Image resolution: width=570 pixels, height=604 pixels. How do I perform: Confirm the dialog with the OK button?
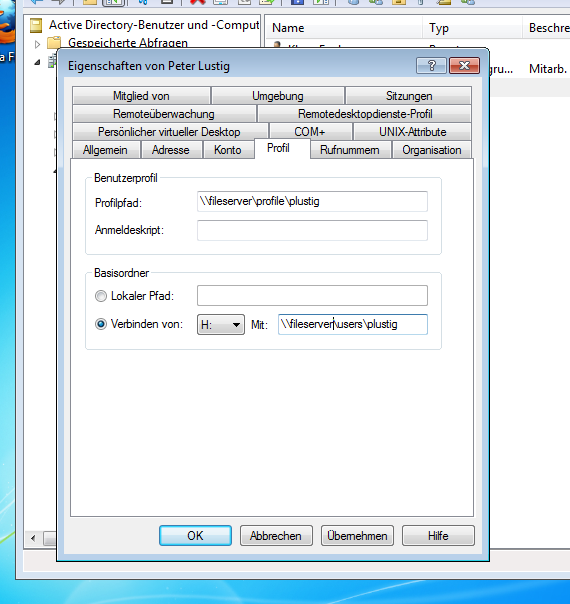(x=195, y=535)
